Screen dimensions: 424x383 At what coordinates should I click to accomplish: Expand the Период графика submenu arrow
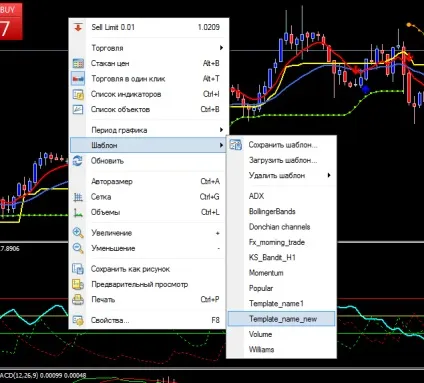pos(221,130)
